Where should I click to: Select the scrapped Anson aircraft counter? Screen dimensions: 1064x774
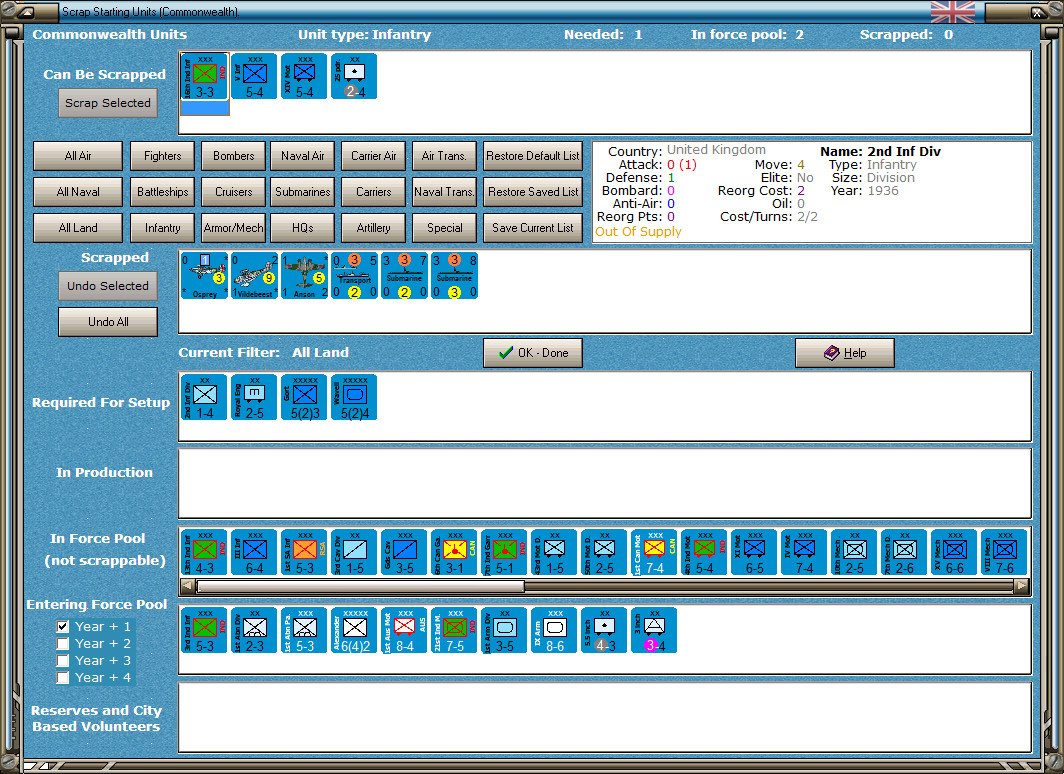[x=304, y=276]
